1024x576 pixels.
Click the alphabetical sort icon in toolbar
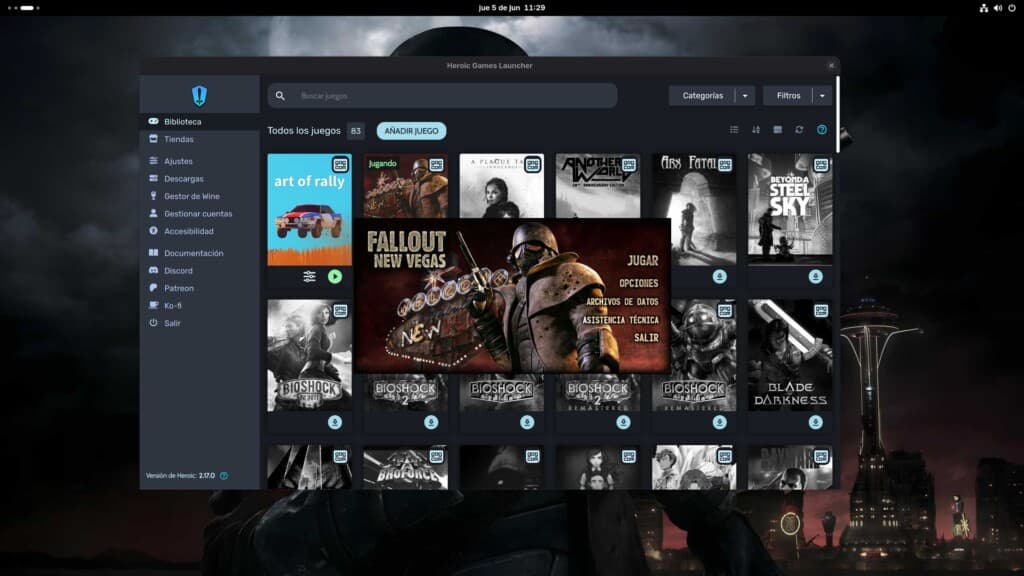pos(756,130)
